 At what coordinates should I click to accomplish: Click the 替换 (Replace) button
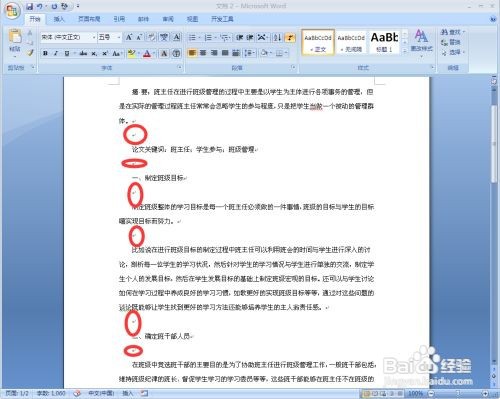pos(451,42)
